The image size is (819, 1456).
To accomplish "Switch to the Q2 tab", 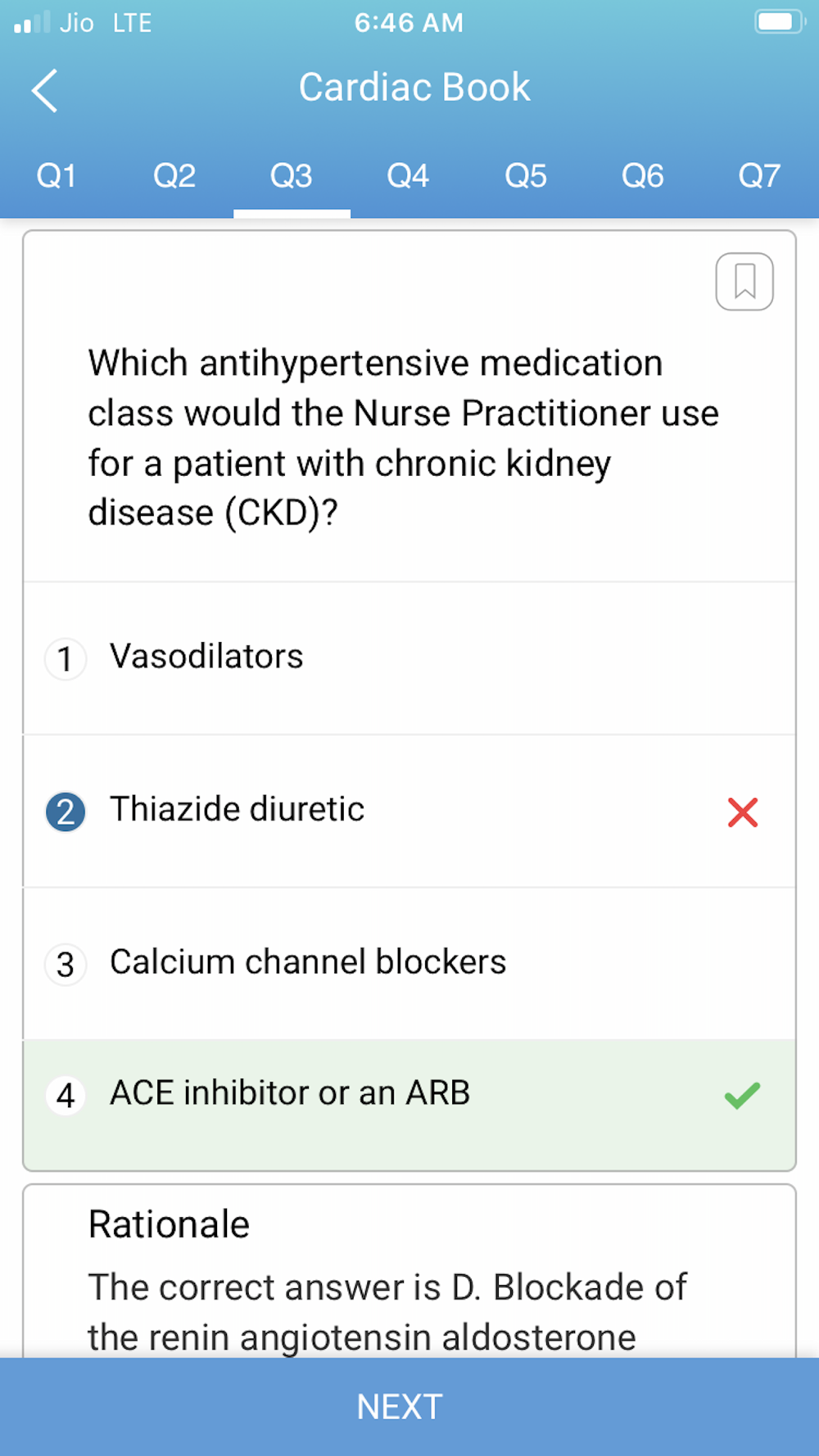I will [174, 175].
